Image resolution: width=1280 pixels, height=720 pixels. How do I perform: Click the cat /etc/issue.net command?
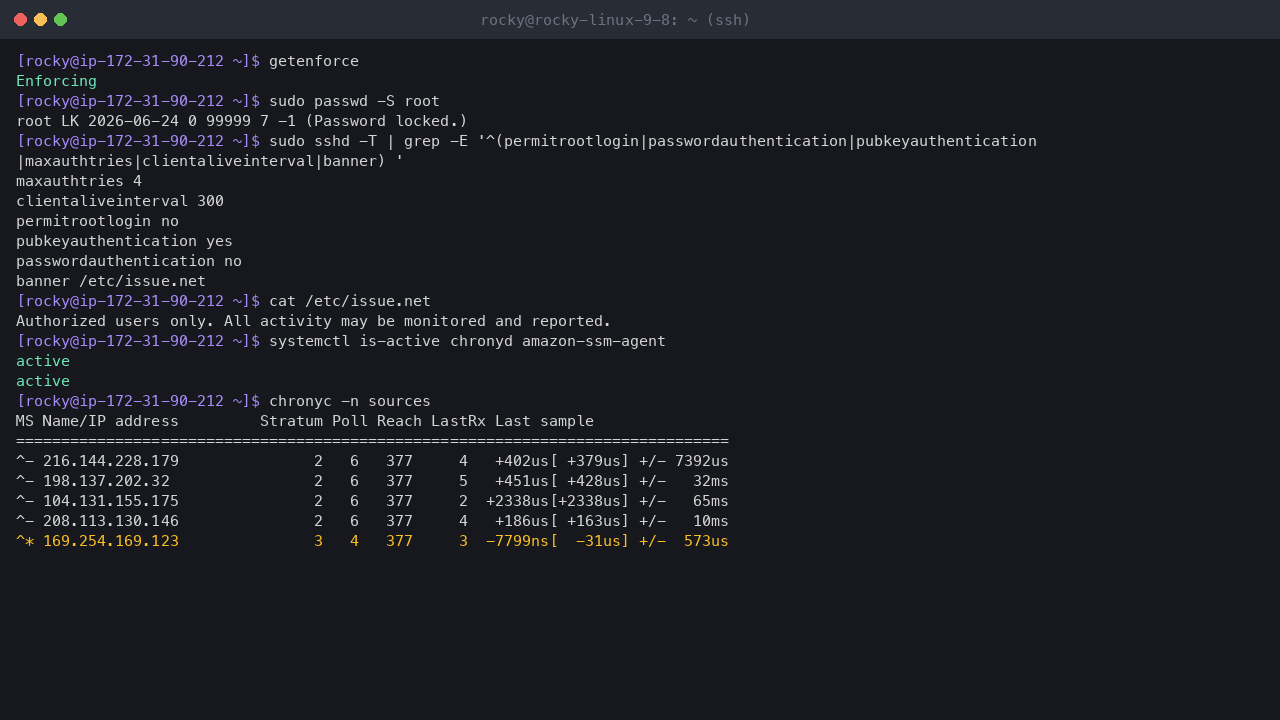[x=350, y=301]
